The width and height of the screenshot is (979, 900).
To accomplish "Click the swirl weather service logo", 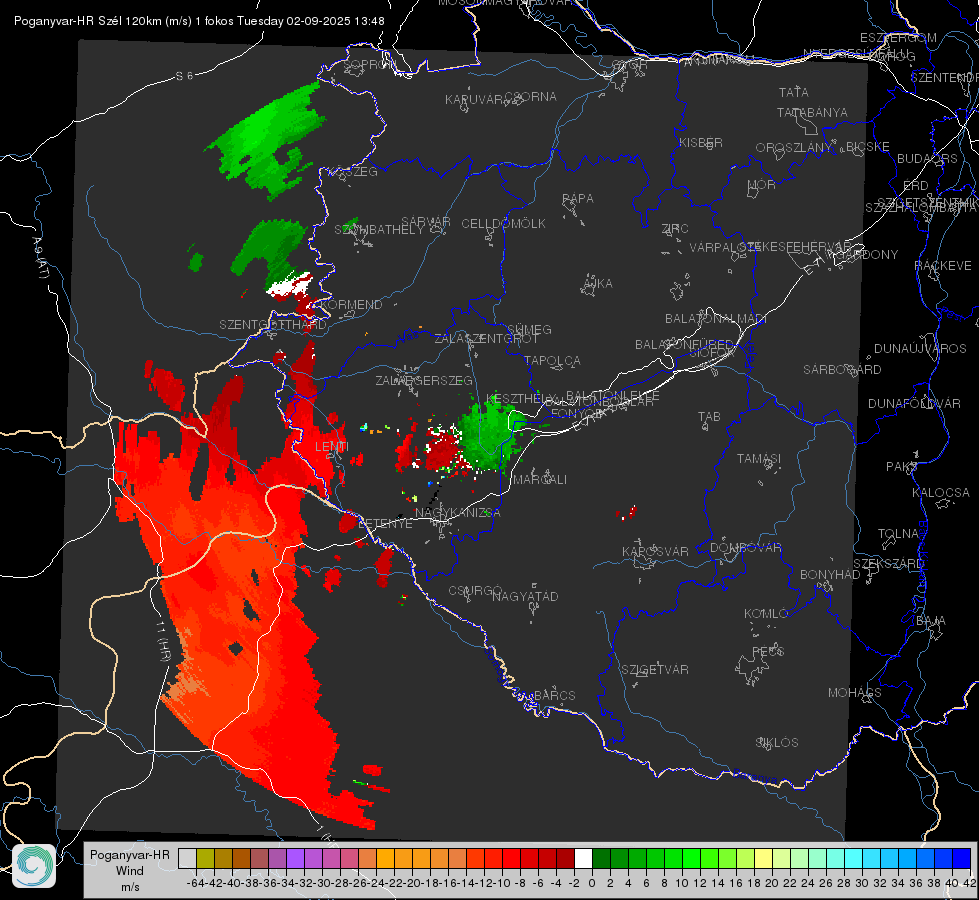I will pos(34,866).
